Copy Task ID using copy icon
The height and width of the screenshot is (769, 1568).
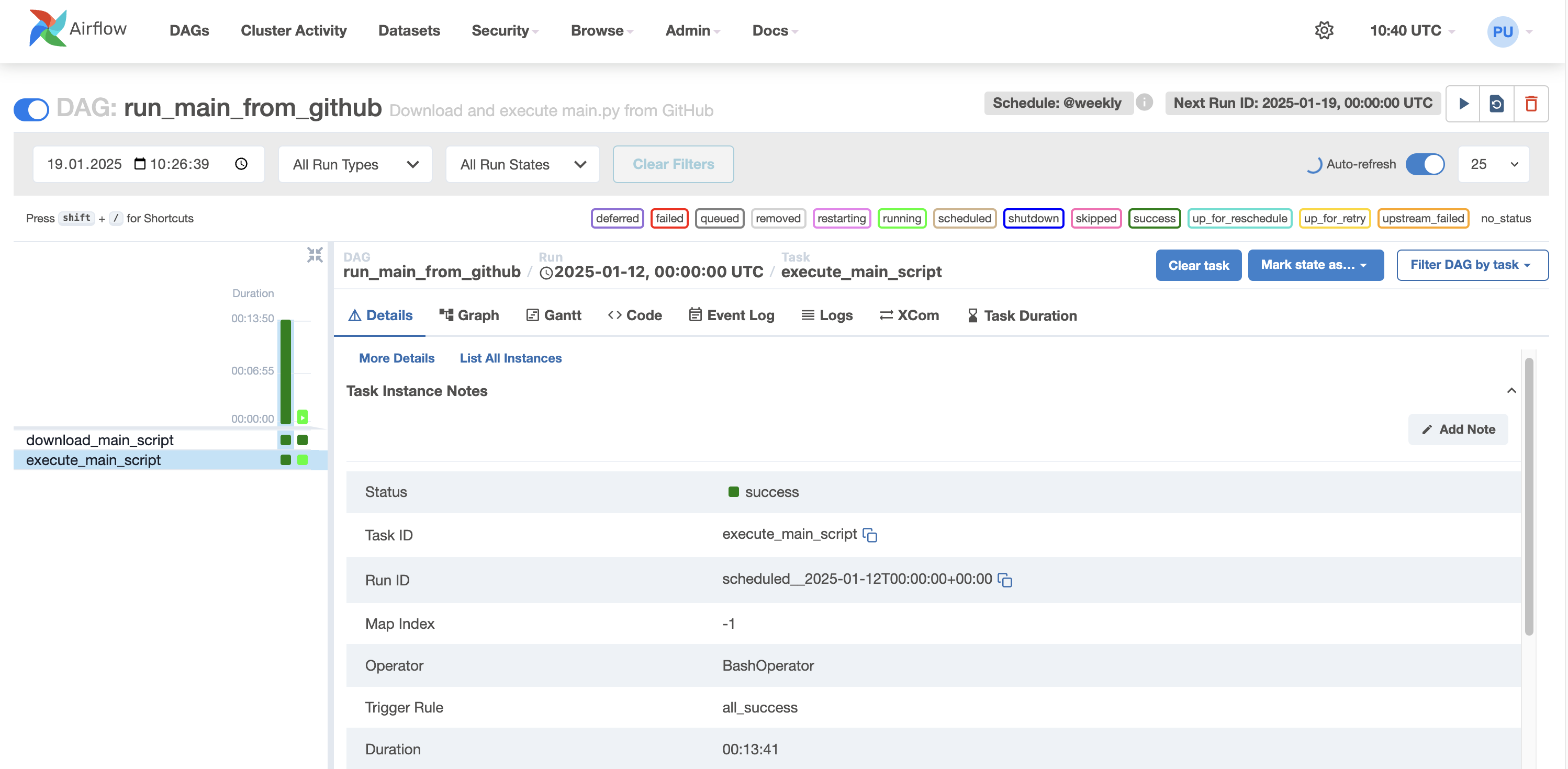[x=870, y=535]
